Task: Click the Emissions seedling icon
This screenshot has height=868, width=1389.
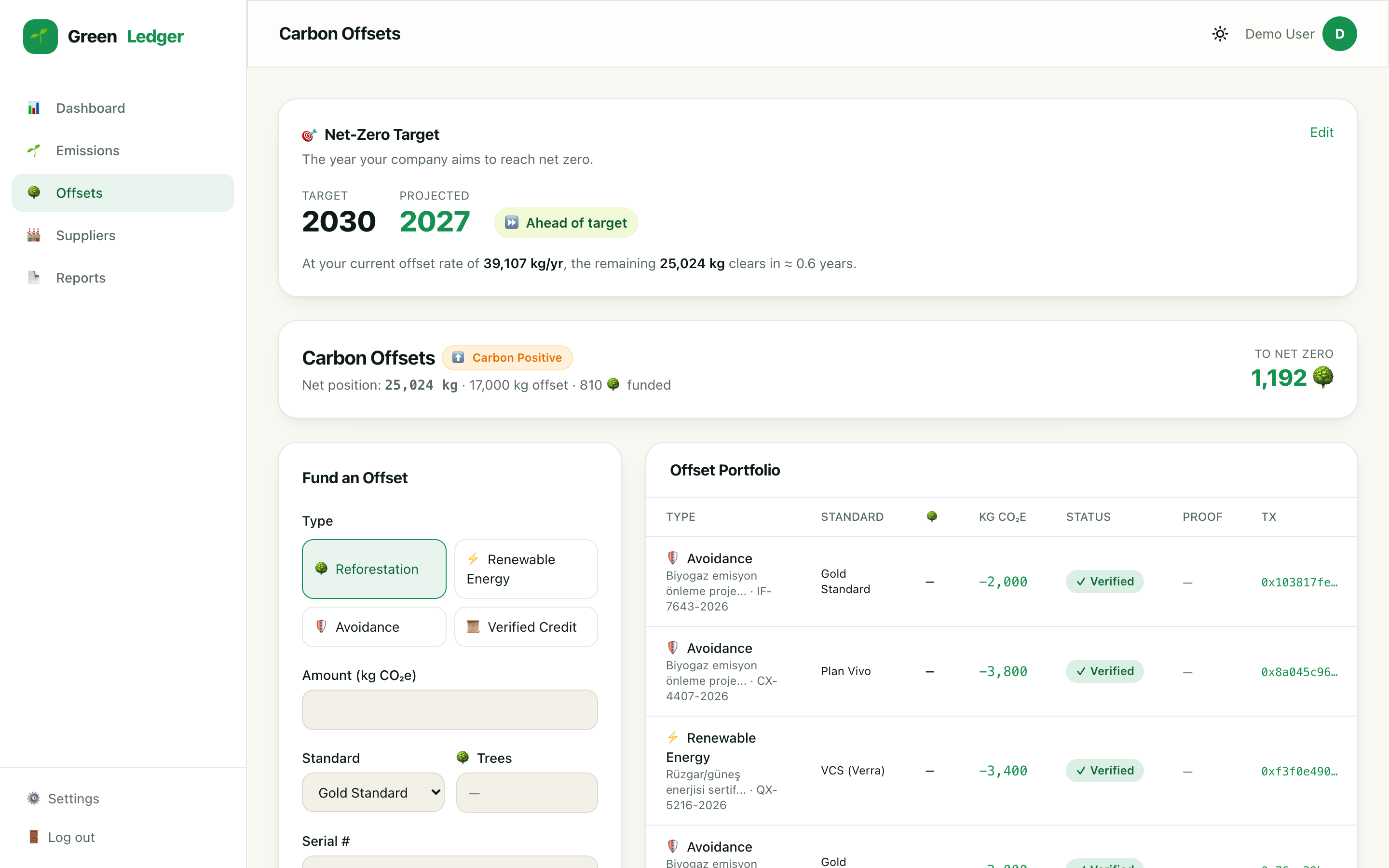Action: pos(34,150)
